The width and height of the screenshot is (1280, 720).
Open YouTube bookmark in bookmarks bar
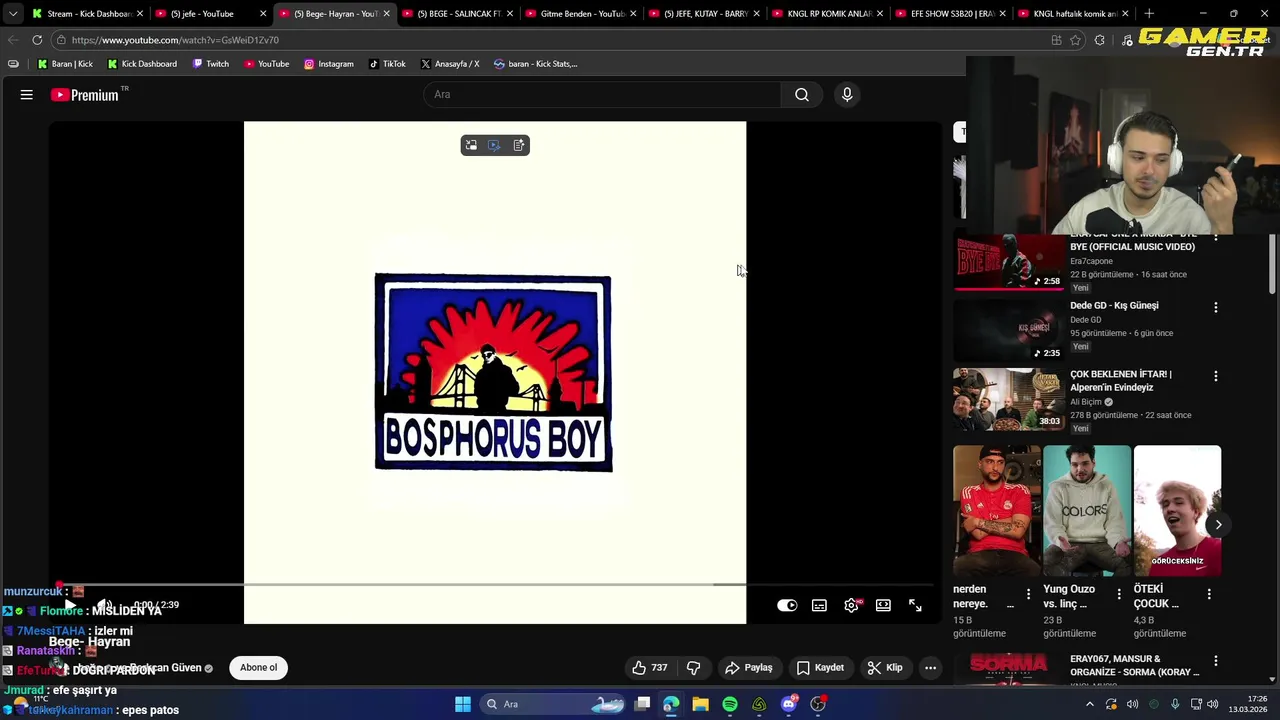(x=266, y=64)
